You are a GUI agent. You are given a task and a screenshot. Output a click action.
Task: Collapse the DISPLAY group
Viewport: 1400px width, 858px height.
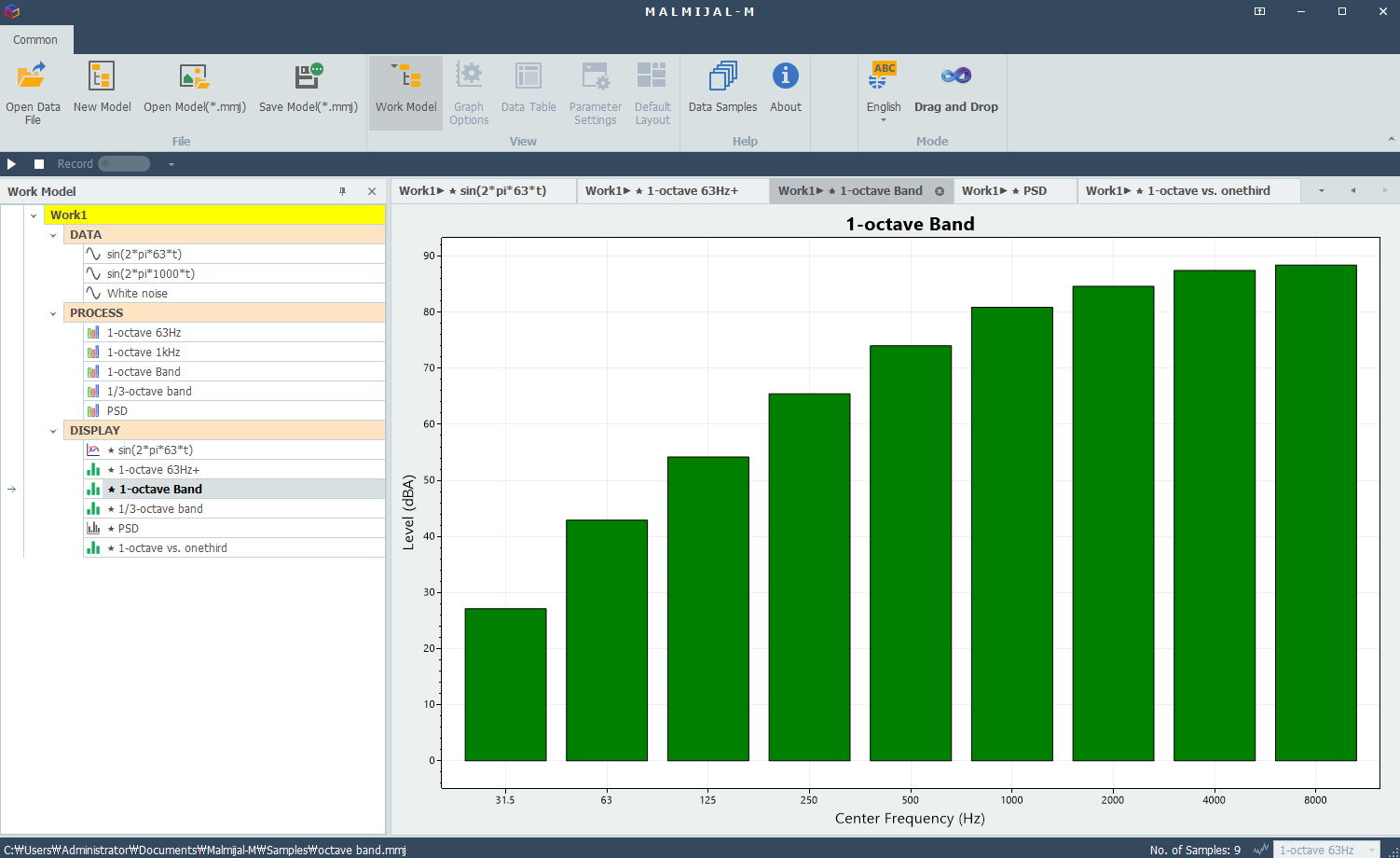pos(53,431)
